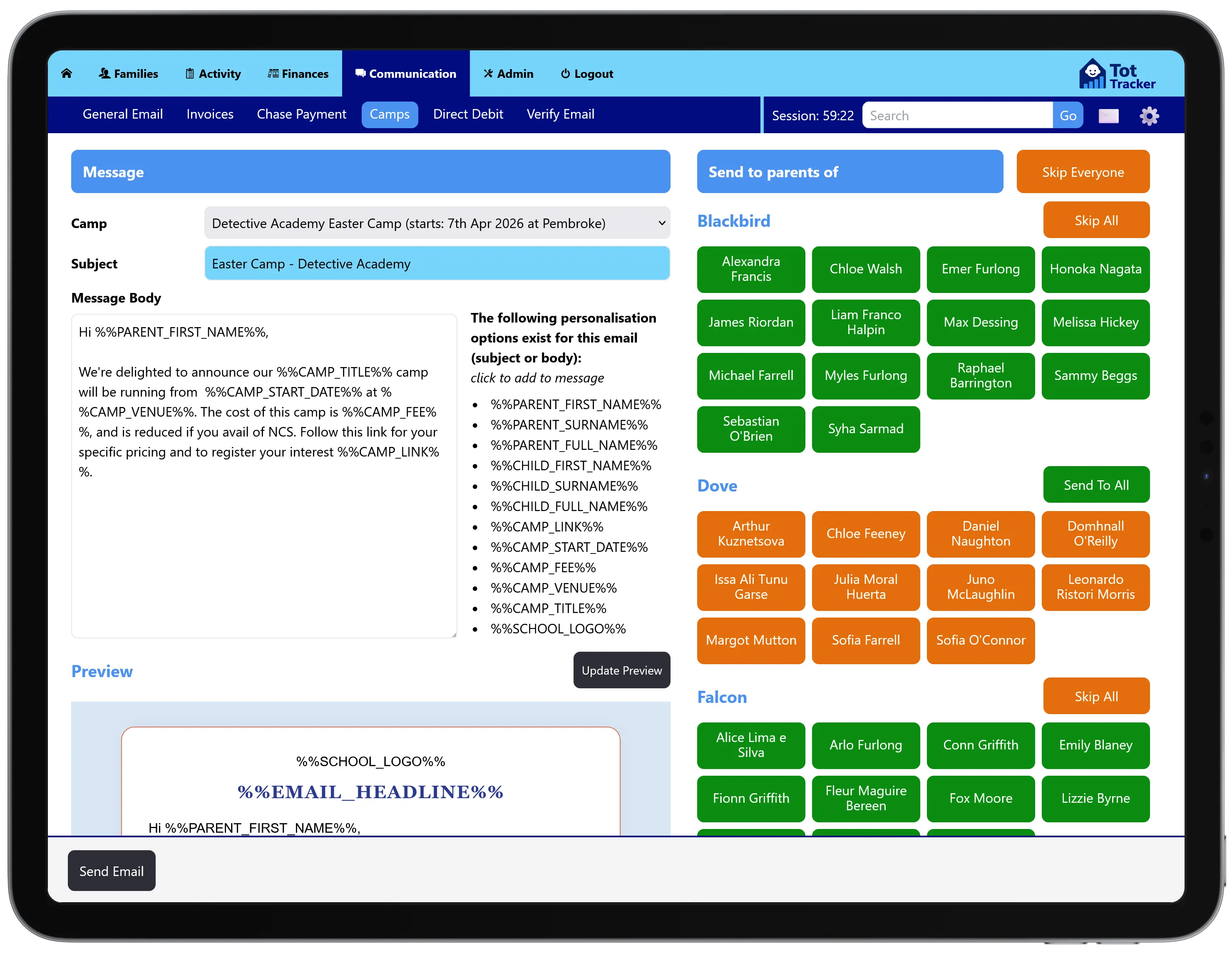Open the Families menu
The image size is (1232, 953).
[129, 74]
